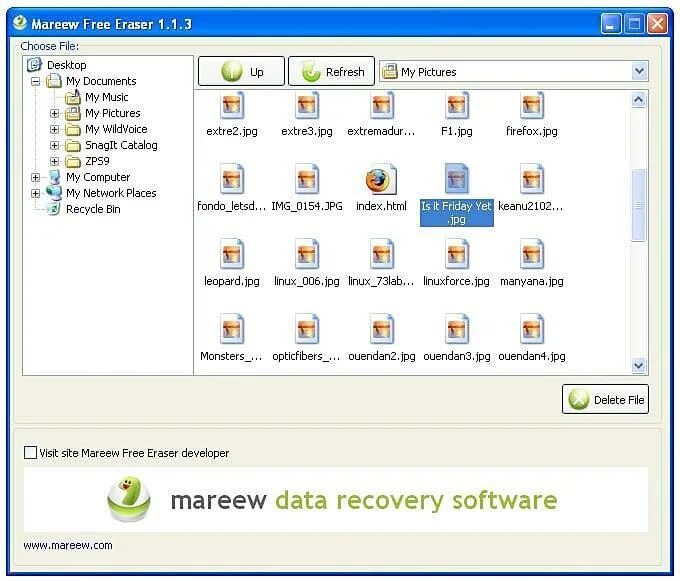Image resolution: width=680 pixels, height=581 pixels.
Task: Select the extre3.jpg file icon
Action: [x=307, y=105]
